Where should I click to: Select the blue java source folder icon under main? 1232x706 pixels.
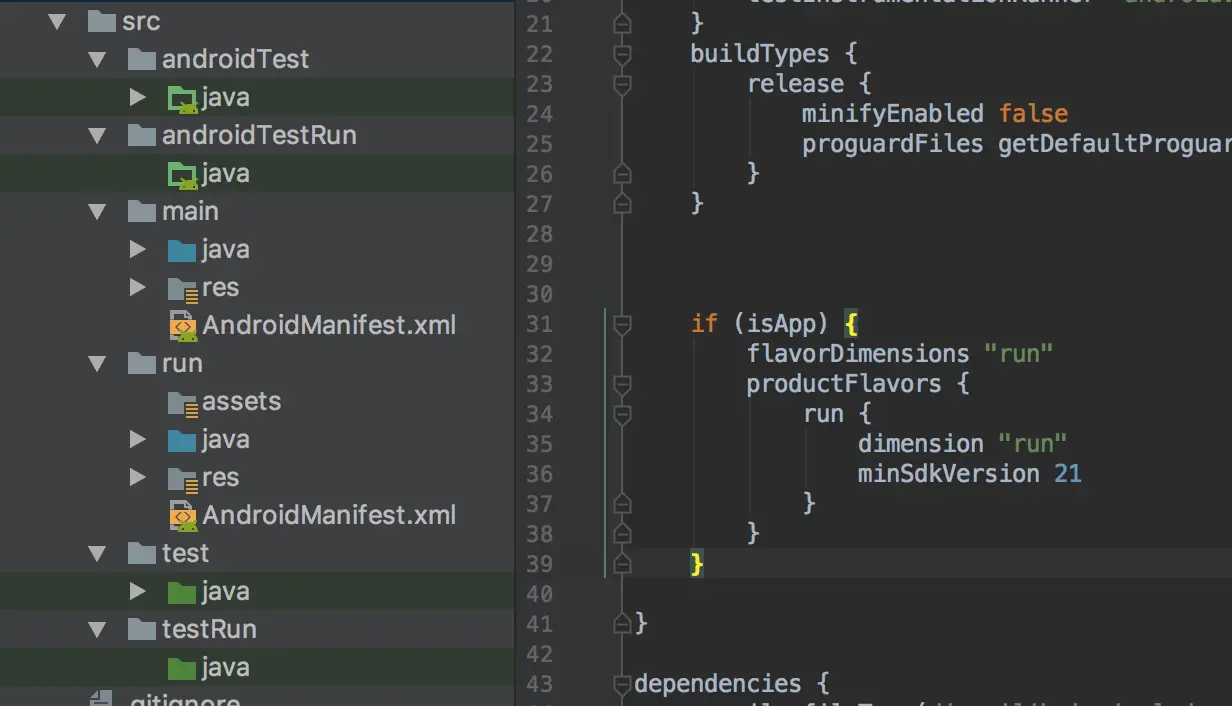click(182, 249)
